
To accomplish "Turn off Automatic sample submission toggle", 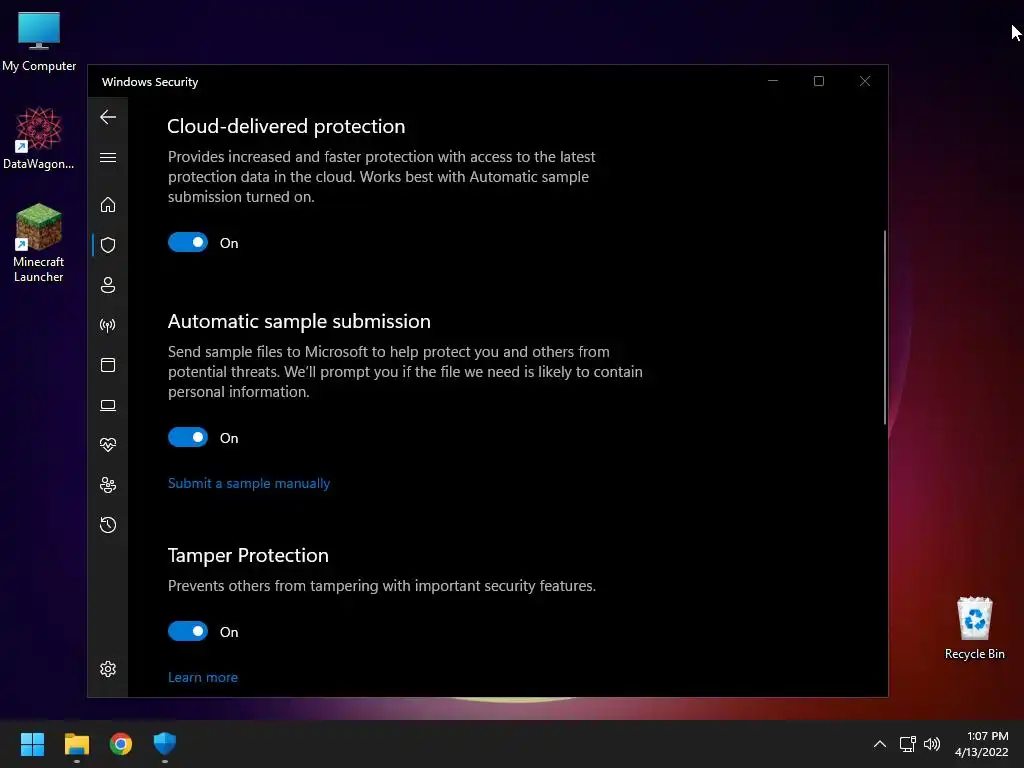I will tap(187, 437).
